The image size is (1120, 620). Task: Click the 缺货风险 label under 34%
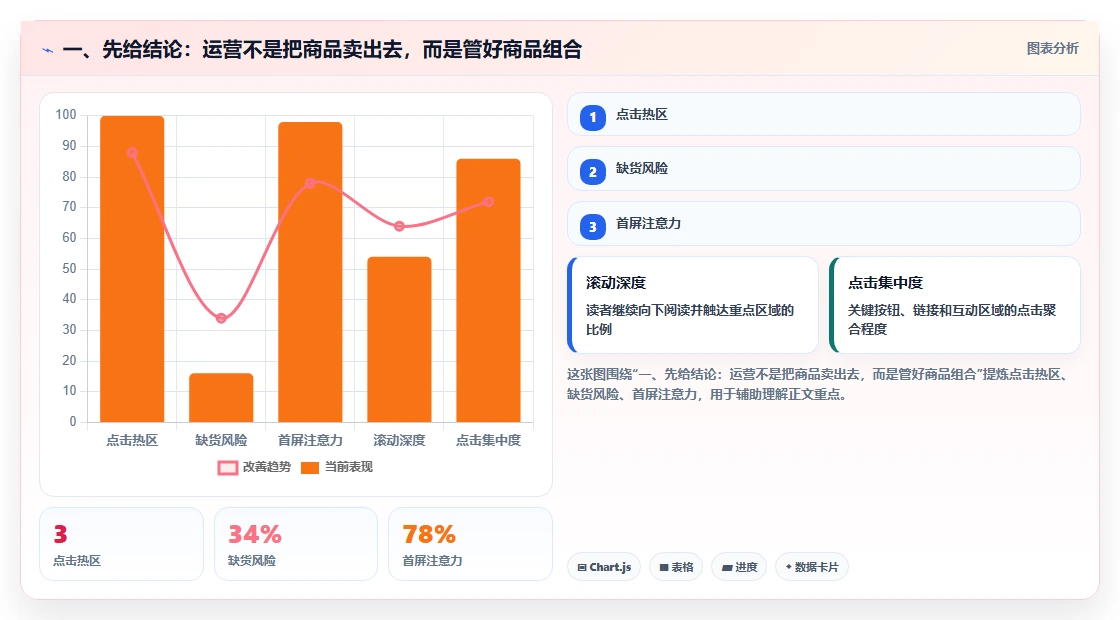[251, 561]
